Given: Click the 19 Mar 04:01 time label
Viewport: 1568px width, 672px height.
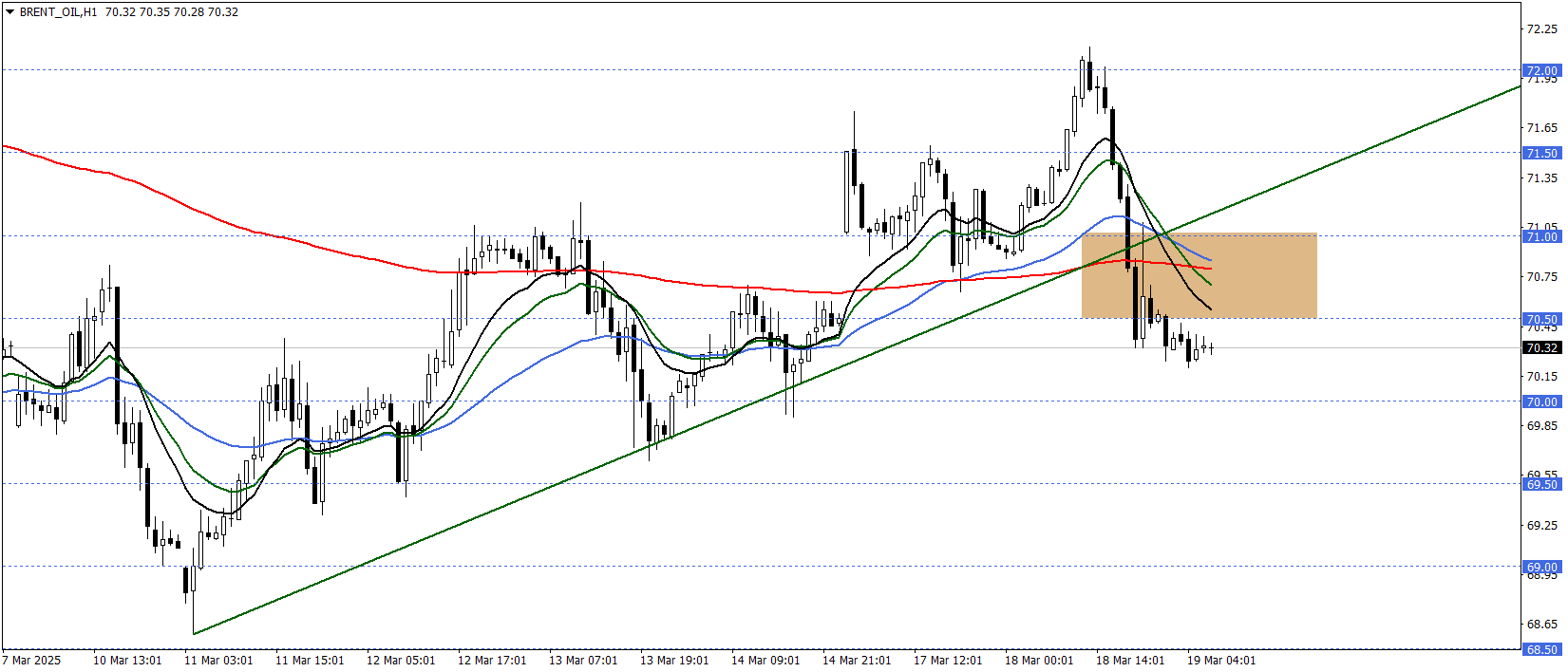Looking at the screenshot, I should [x=1221, y=661].
